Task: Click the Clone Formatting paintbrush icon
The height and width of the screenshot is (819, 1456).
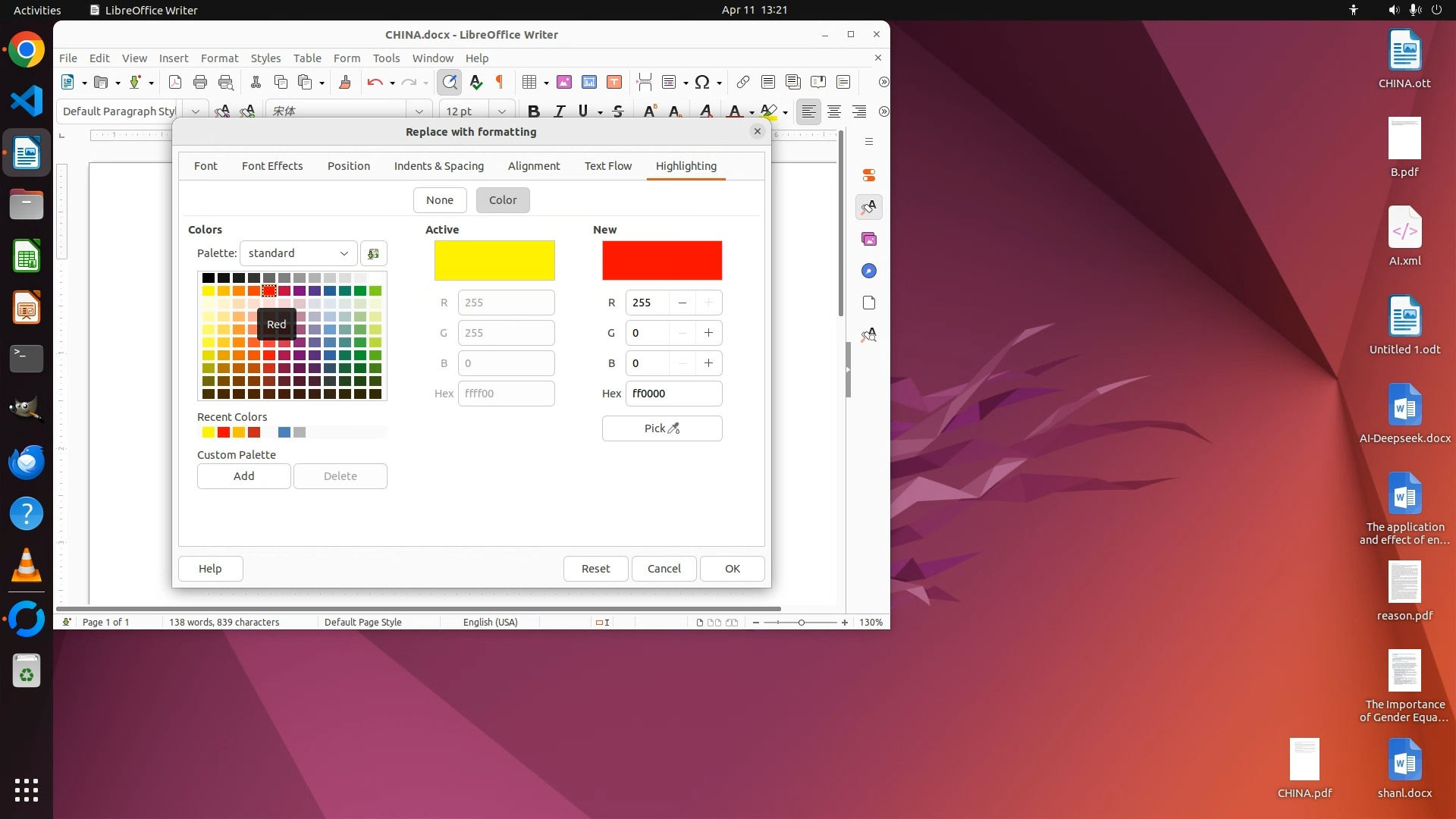Action: tap(345, 82)
